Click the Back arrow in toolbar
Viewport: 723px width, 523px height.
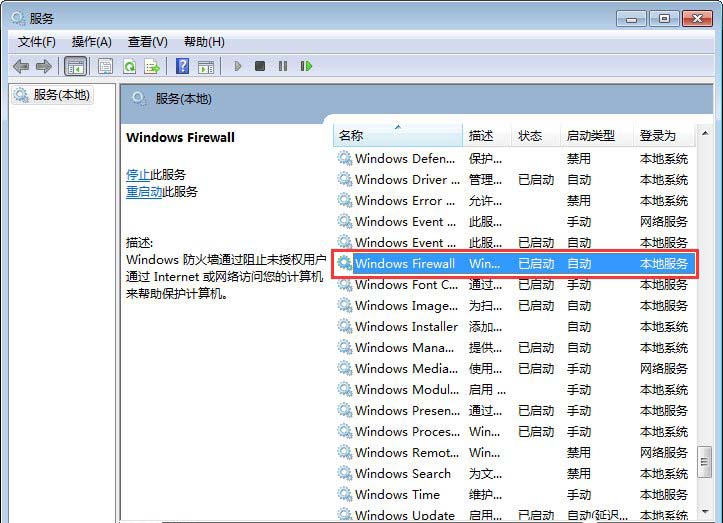click(x=21, y=66)
